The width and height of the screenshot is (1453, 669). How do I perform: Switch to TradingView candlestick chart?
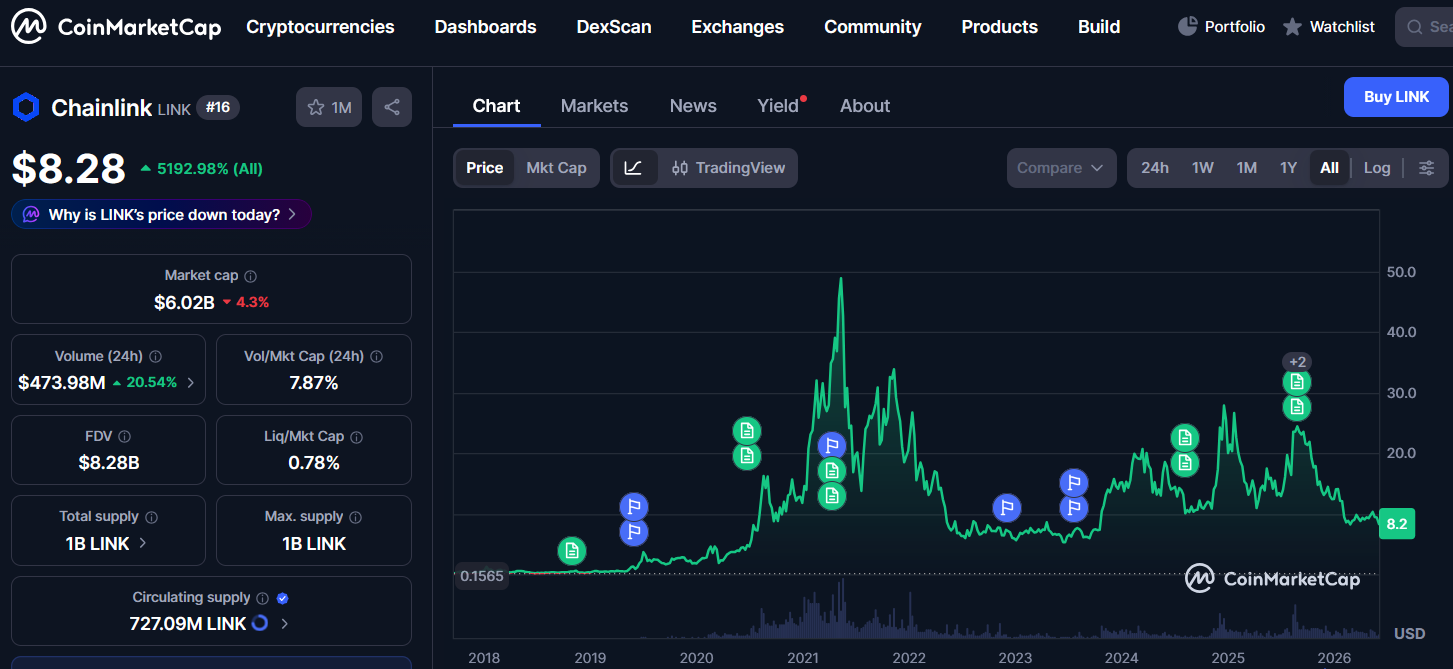pyautogui.click(x=728, y=168)
